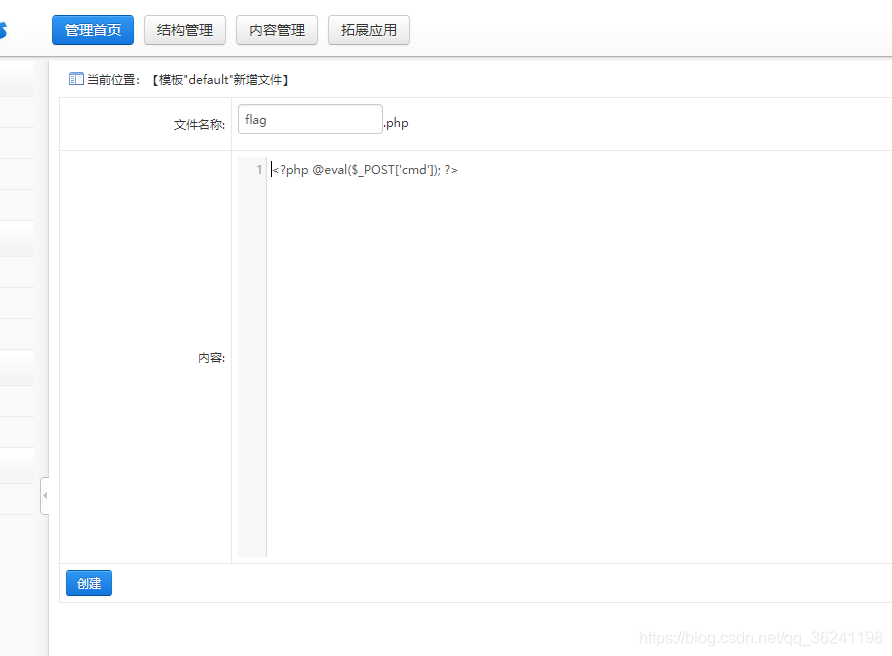
Task: Open the 内容管理 tab
Action: coord(277,30)
